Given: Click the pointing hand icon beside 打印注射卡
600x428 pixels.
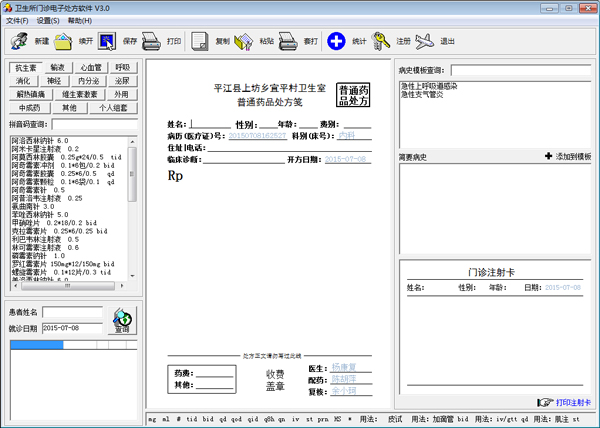Looking at the screenshot, I should click(x=545, y=402).
